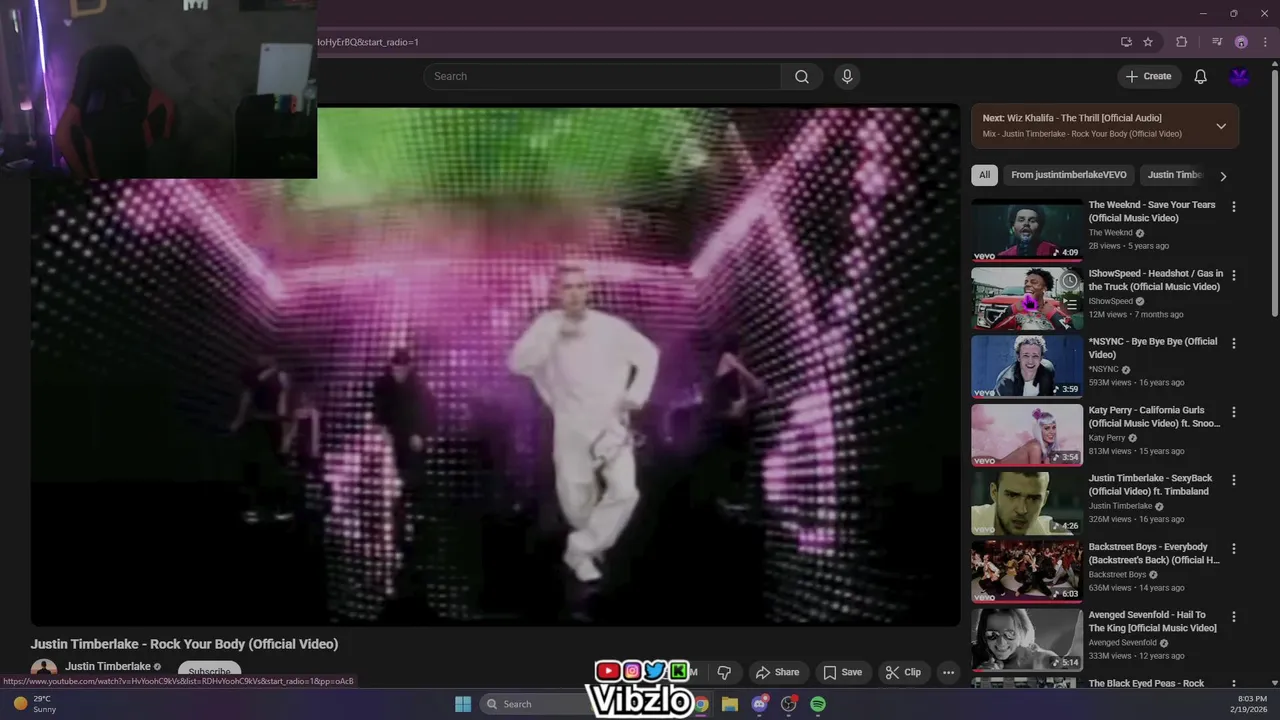Open the Chrome profile avatar
The height and width of the screenshot is (720, 1280).
click(x=1241, y=42)
